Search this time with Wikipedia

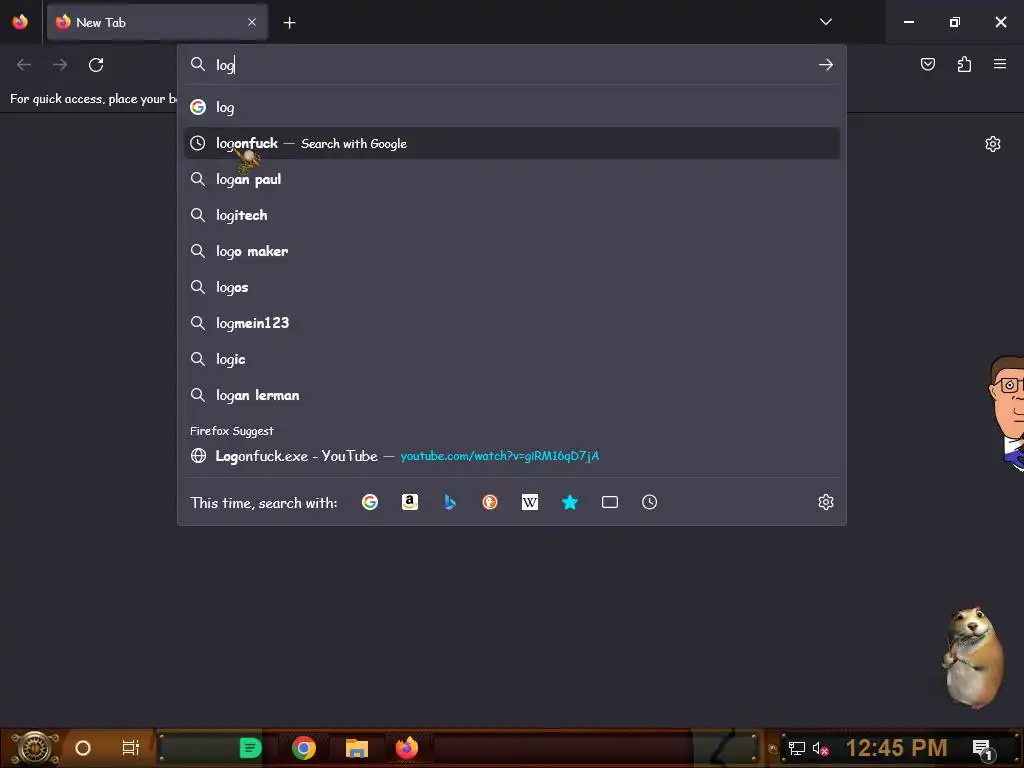530,502
